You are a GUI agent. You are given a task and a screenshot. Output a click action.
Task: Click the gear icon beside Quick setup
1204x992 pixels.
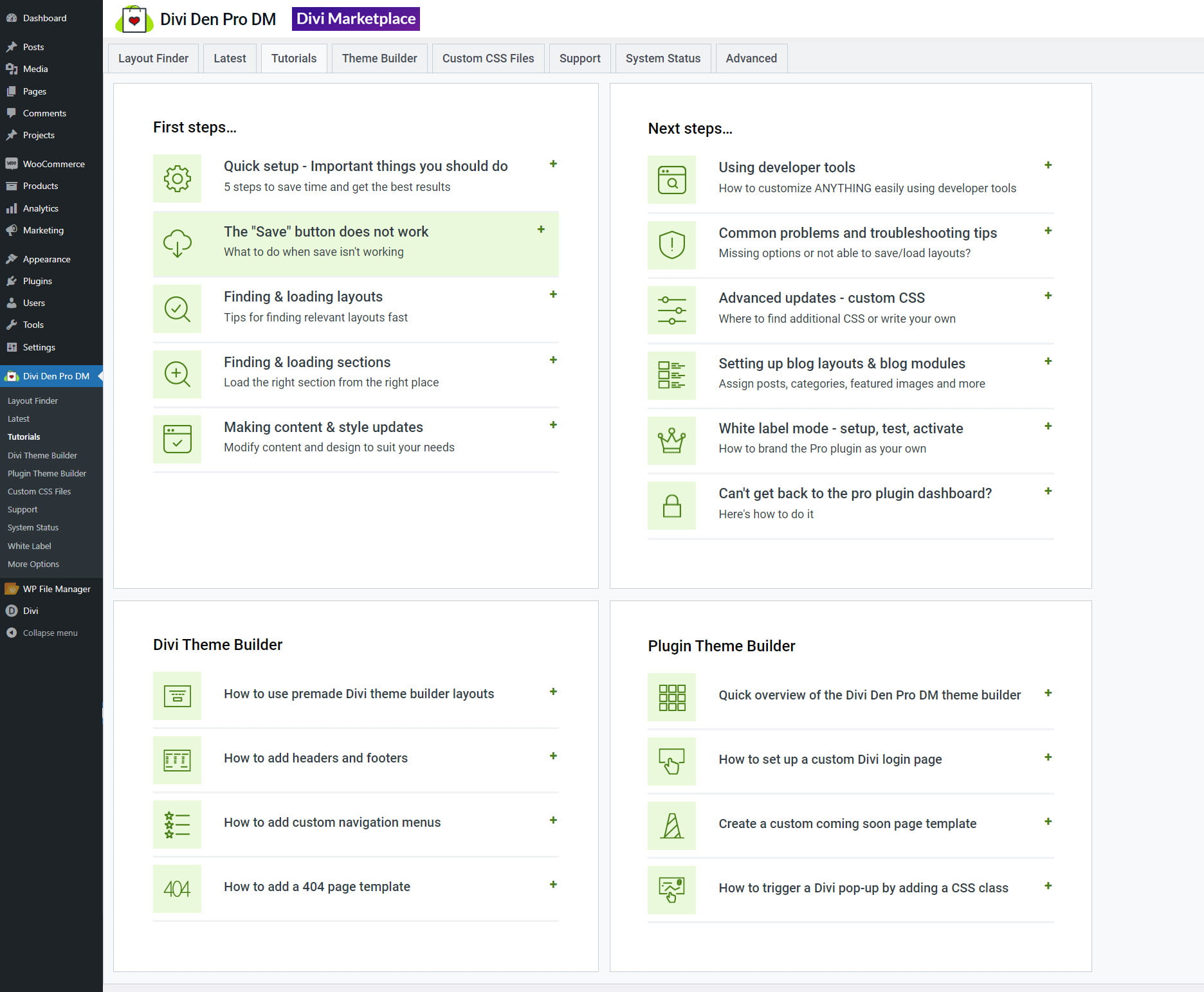[177, 179]
